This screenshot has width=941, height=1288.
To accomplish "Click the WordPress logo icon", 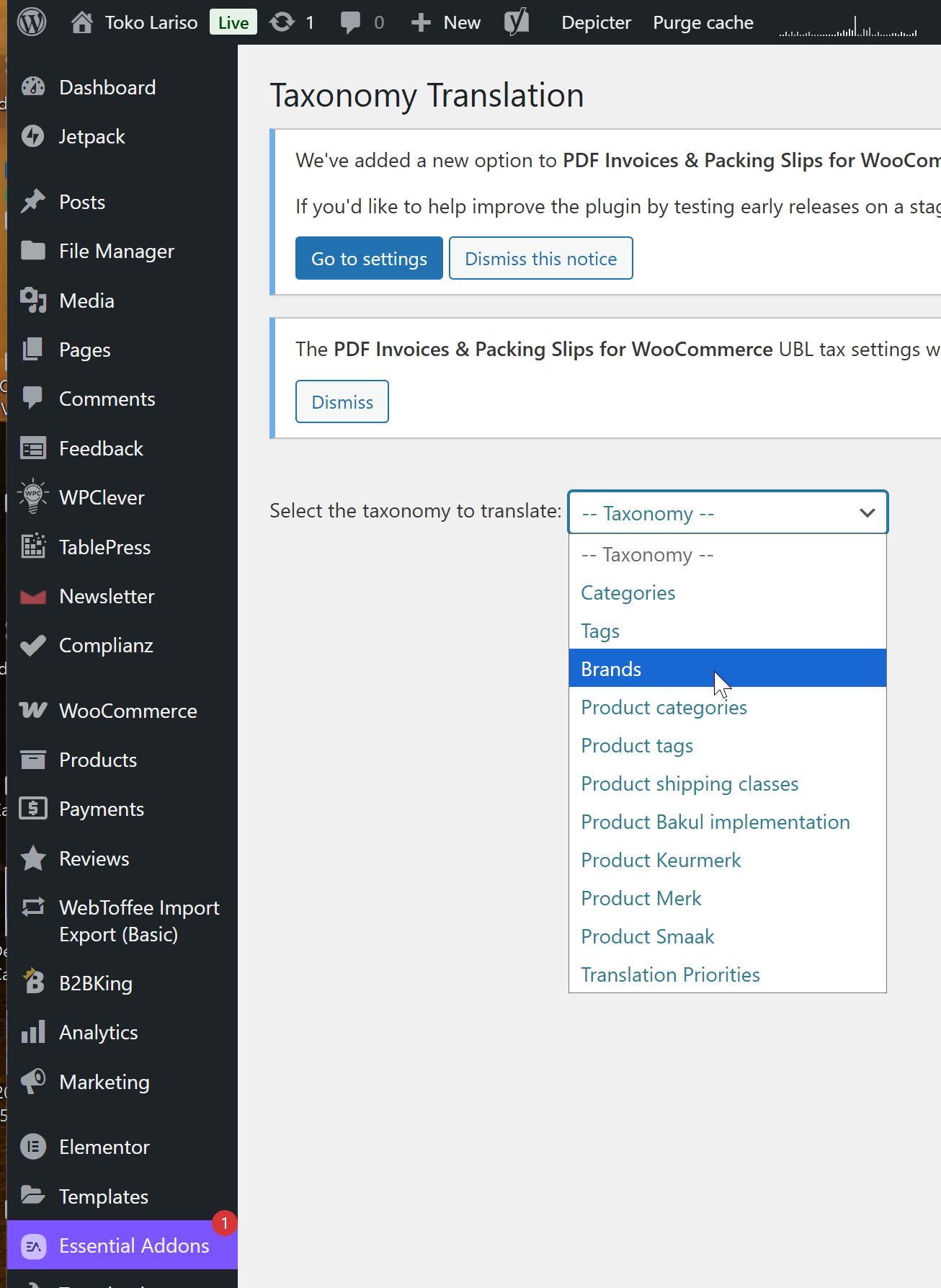I will (32, 22).
